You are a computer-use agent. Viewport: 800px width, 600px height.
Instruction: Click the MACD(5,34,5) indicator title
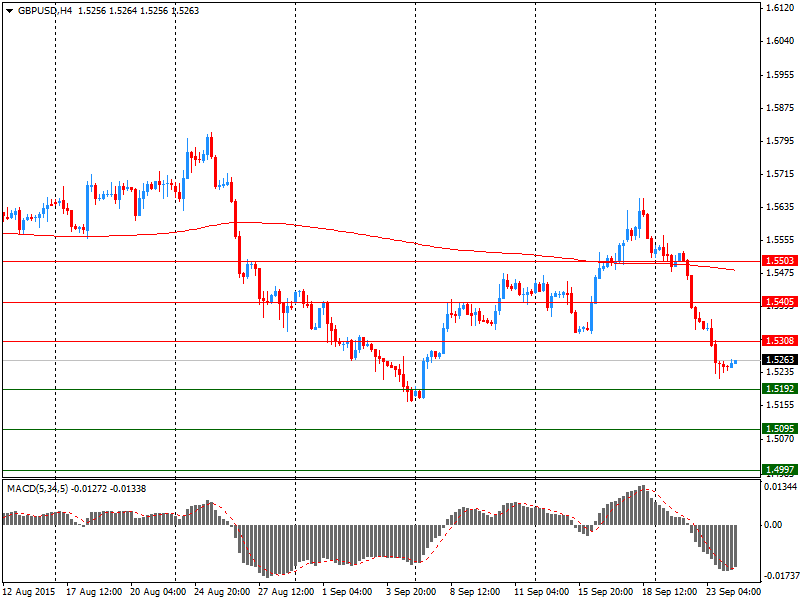pos(37,489)
